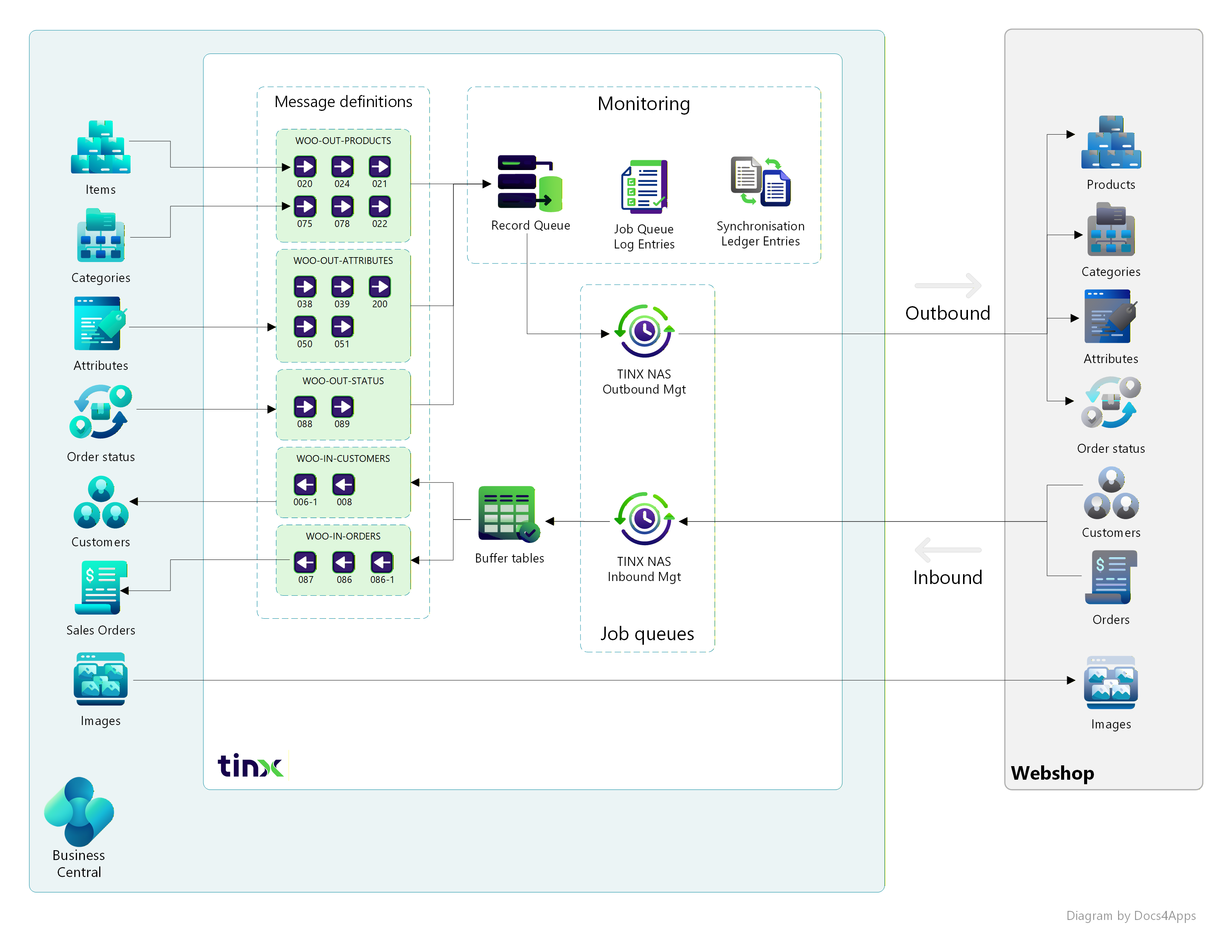Click the "WOO-OUT-ATTRIBUTES" group title
The image size is (1232, 952).
tap(343, 261)
